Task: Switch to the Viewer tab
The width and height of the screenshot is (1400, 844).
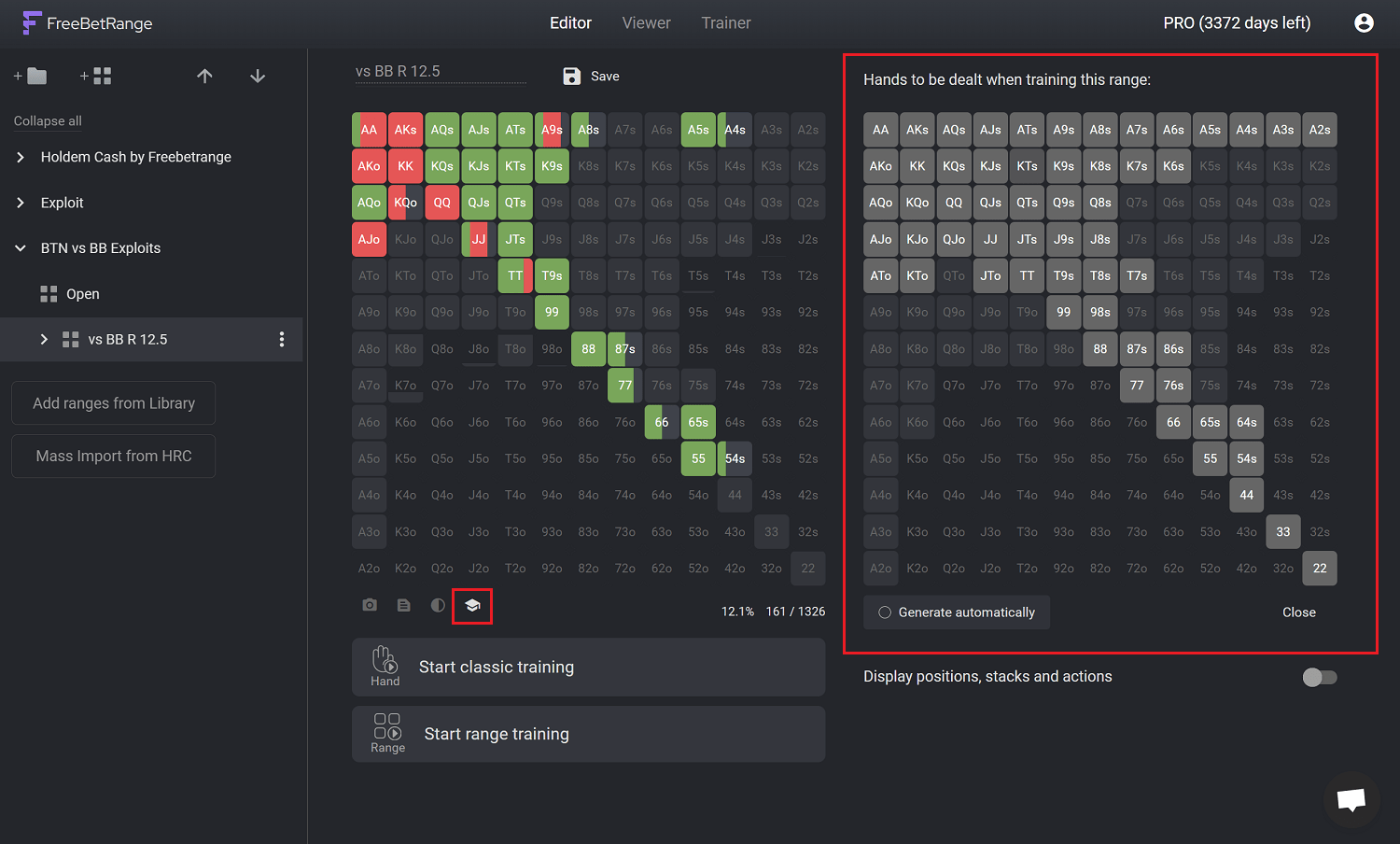Action: 646,23
